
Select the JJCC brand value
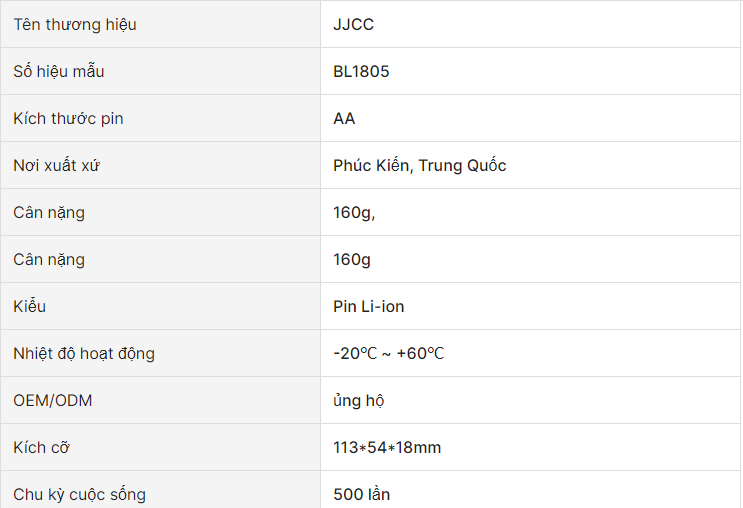coord(353,24)
